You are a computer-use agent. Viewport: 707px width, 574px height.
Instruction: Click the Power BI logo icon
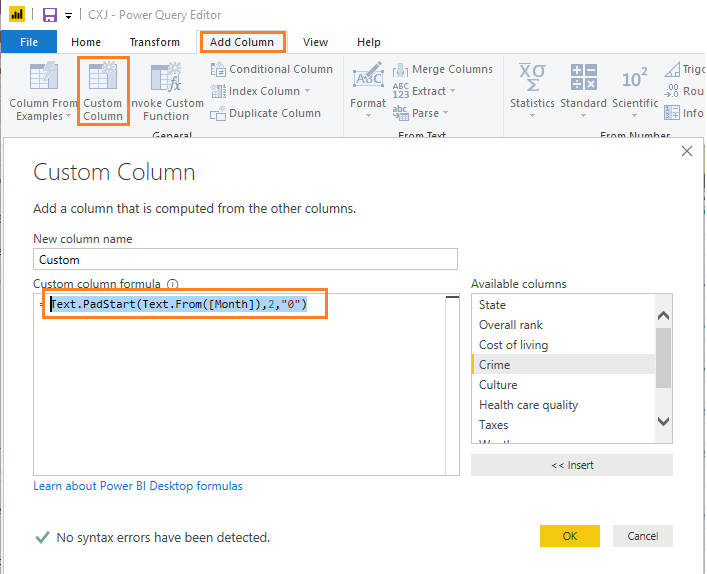click(x=17, y=14)
